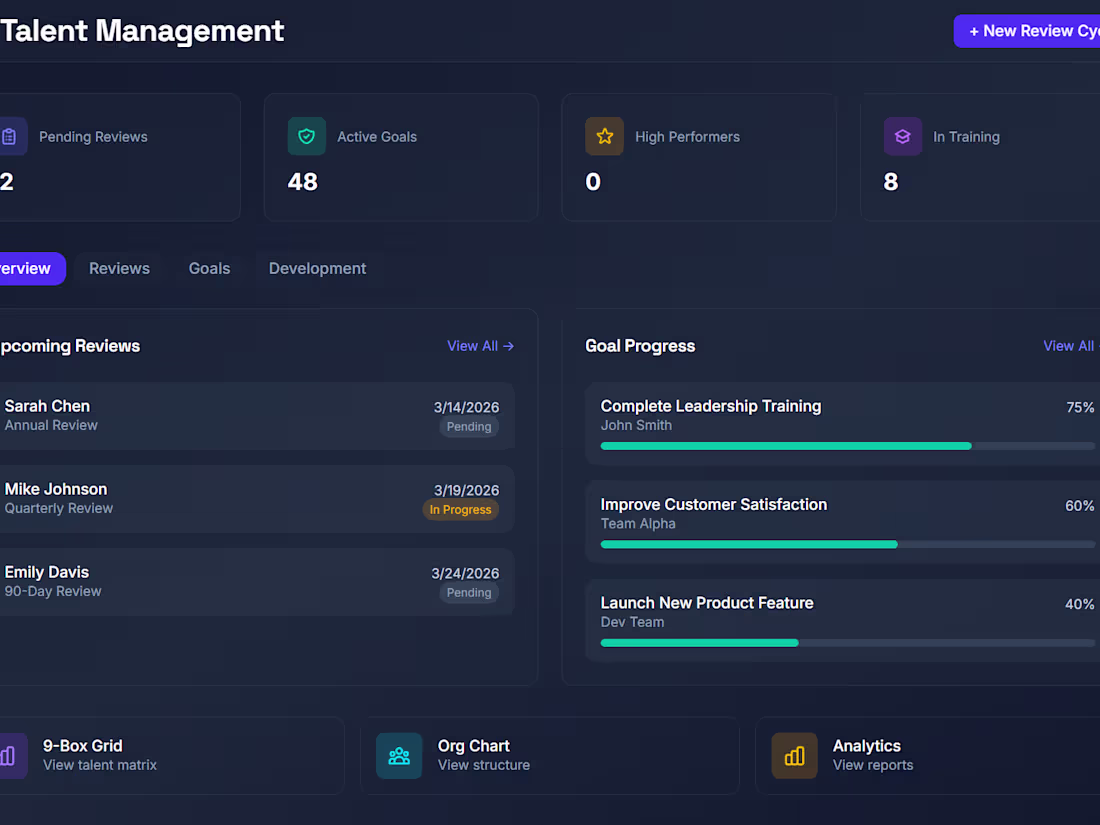Click the High Performers star icon

pyautogui.click(x=604, y=136)
